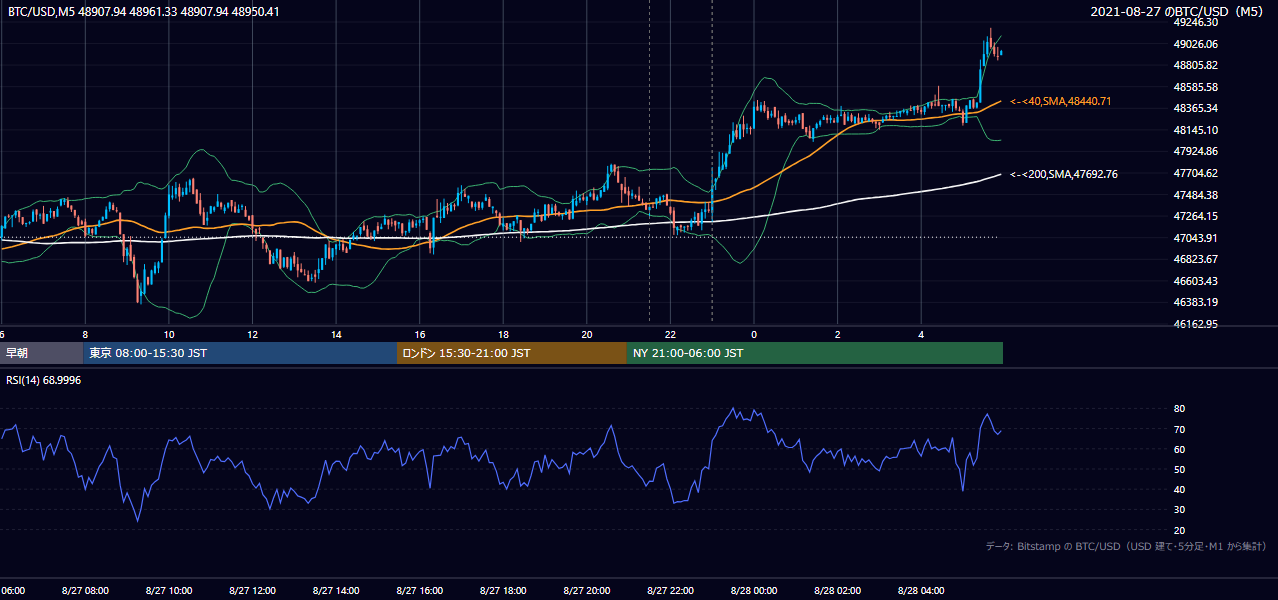Click price axis value 49026.06
The width and height of the screenshot is (1278, 600).
(1195, 44)
